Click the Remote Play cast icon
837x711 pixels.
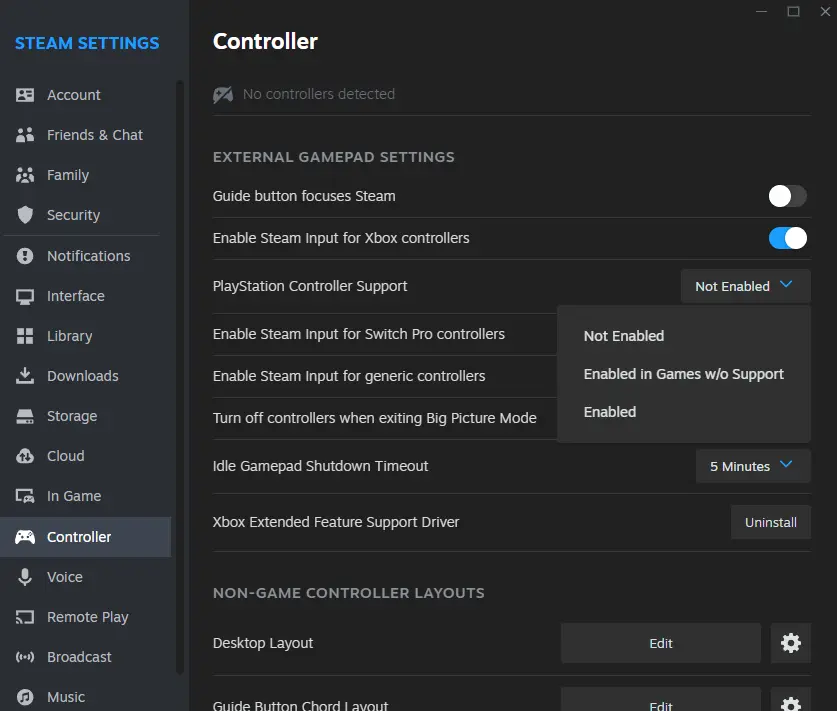(x=25, y=617)
